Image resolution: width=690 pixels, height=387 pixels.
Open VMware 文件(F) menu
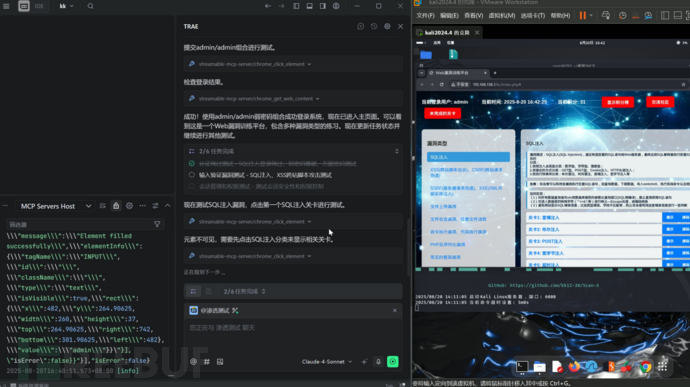[426, 15]
